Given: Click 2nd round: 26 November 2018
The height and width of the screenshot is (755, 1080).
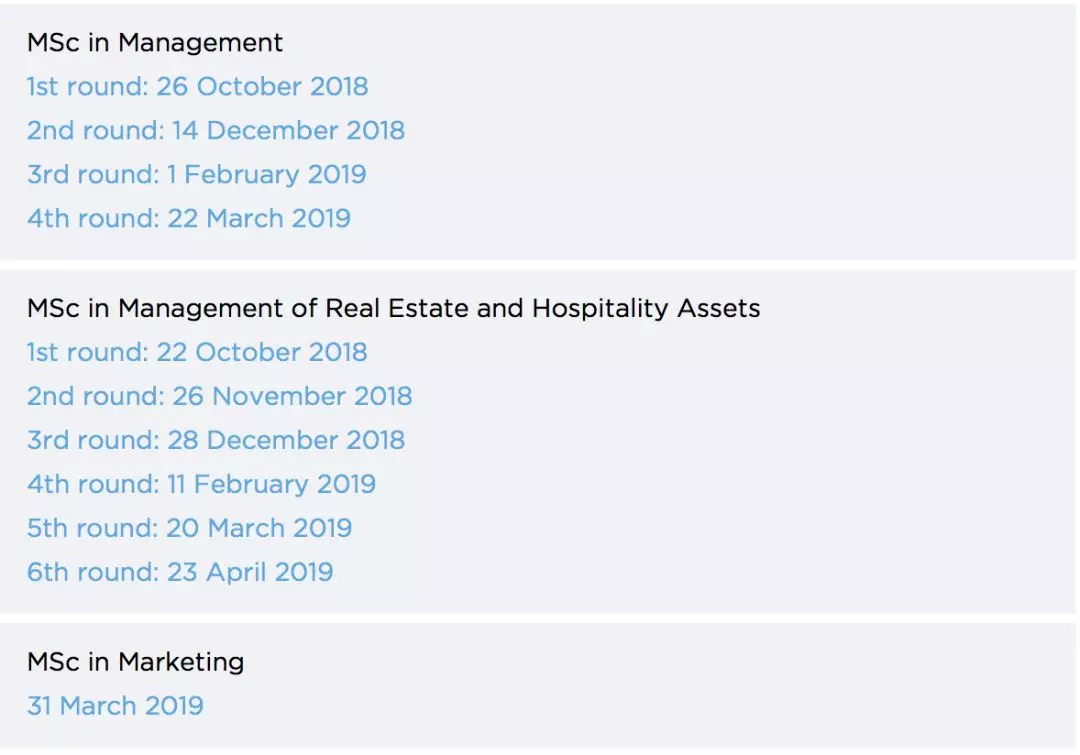Looking at the screenshot, I should coord(219,397).
